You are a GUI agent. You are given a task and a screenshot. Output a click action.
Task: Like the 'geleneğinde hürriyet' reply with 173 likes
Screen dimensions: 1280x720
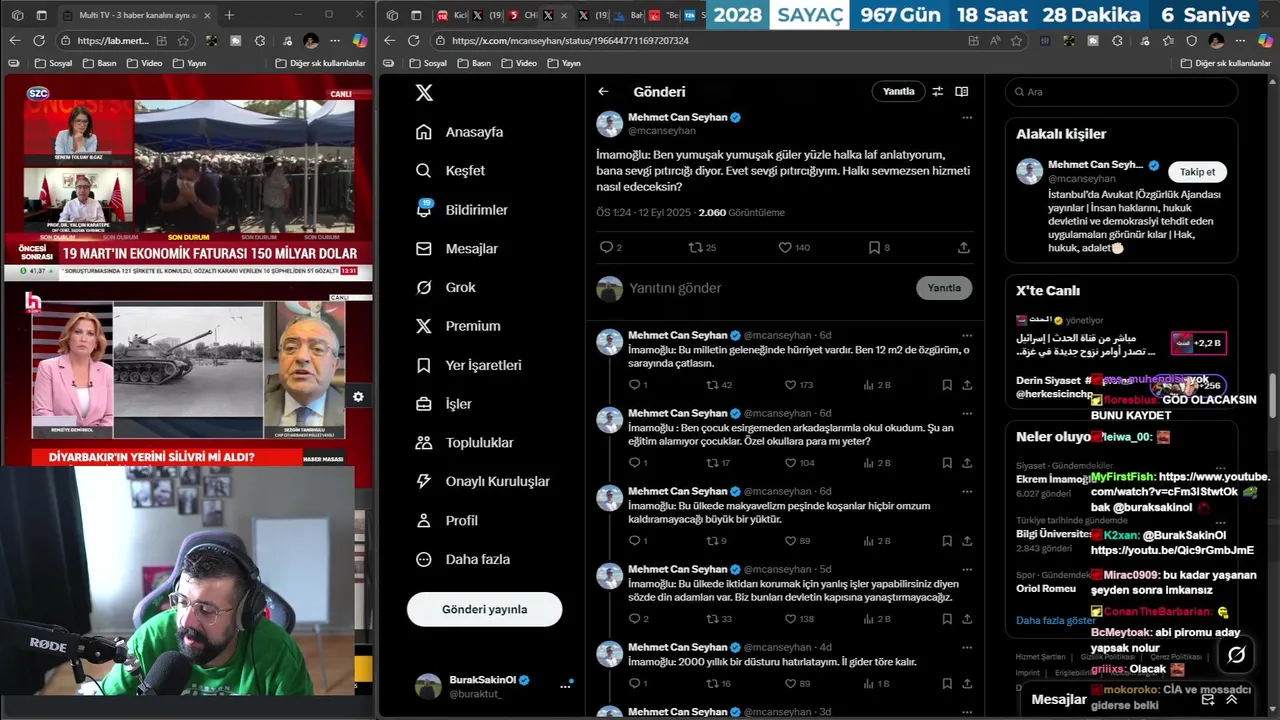799,384
